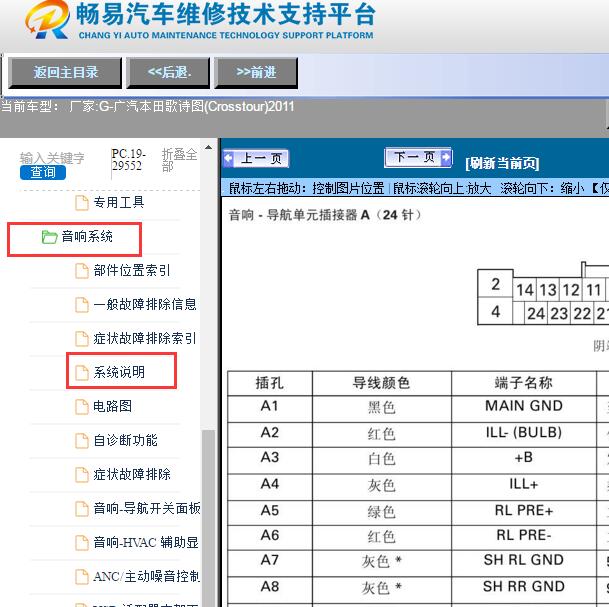Image resolution: width=609 pixels, height=607 pixels.
Task: Open 部件位置索引 item
Action: click(132, 270)
